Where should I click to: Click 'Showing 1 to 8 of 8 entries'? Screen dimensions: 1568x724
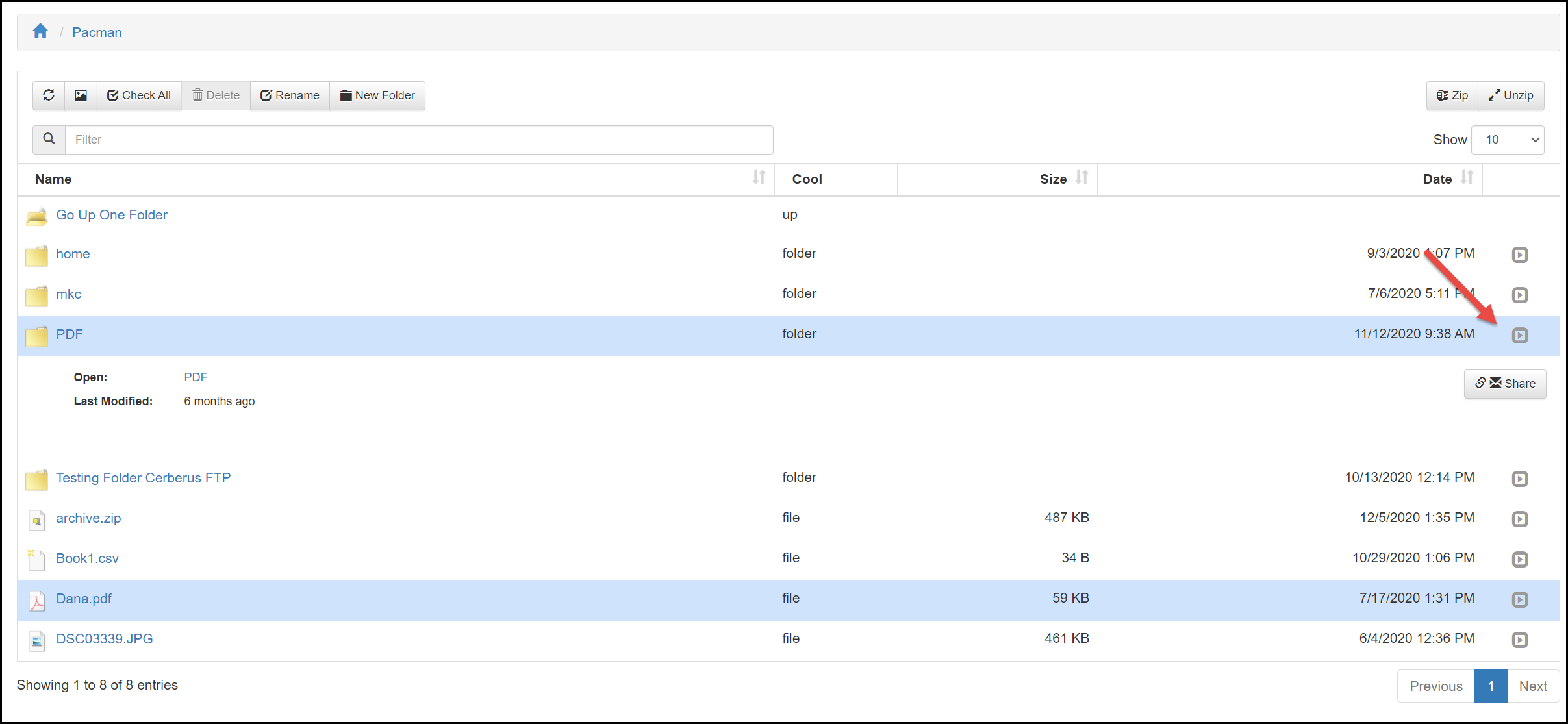97,685
